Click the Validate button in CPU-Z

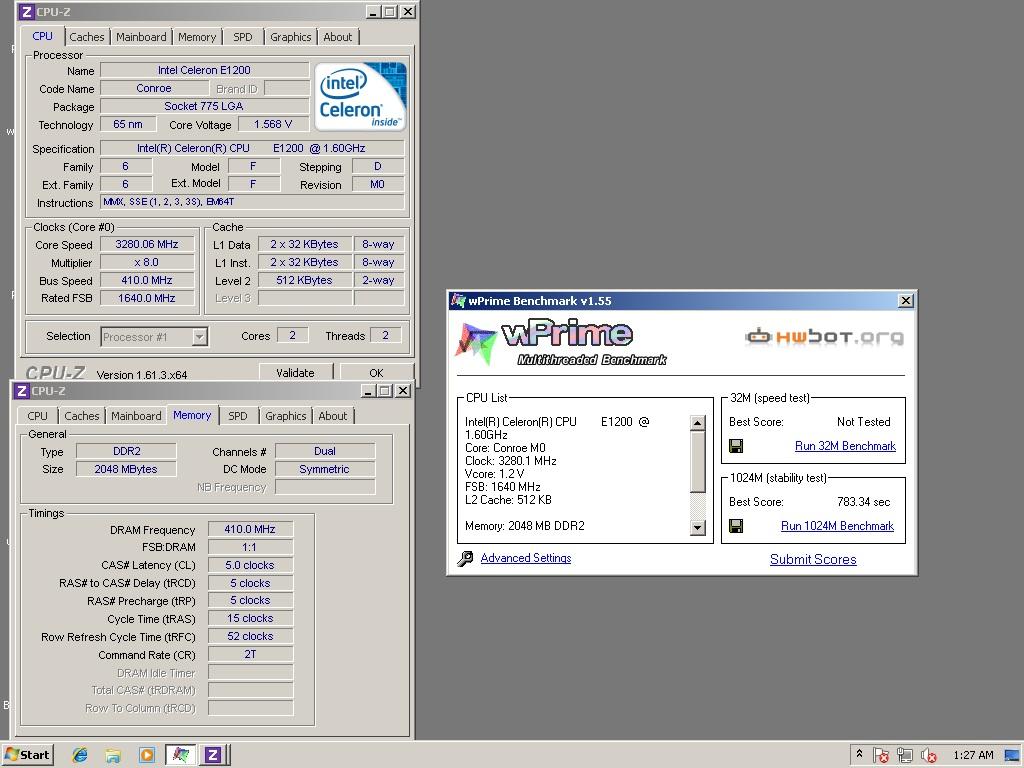click(x=295, y=372)
